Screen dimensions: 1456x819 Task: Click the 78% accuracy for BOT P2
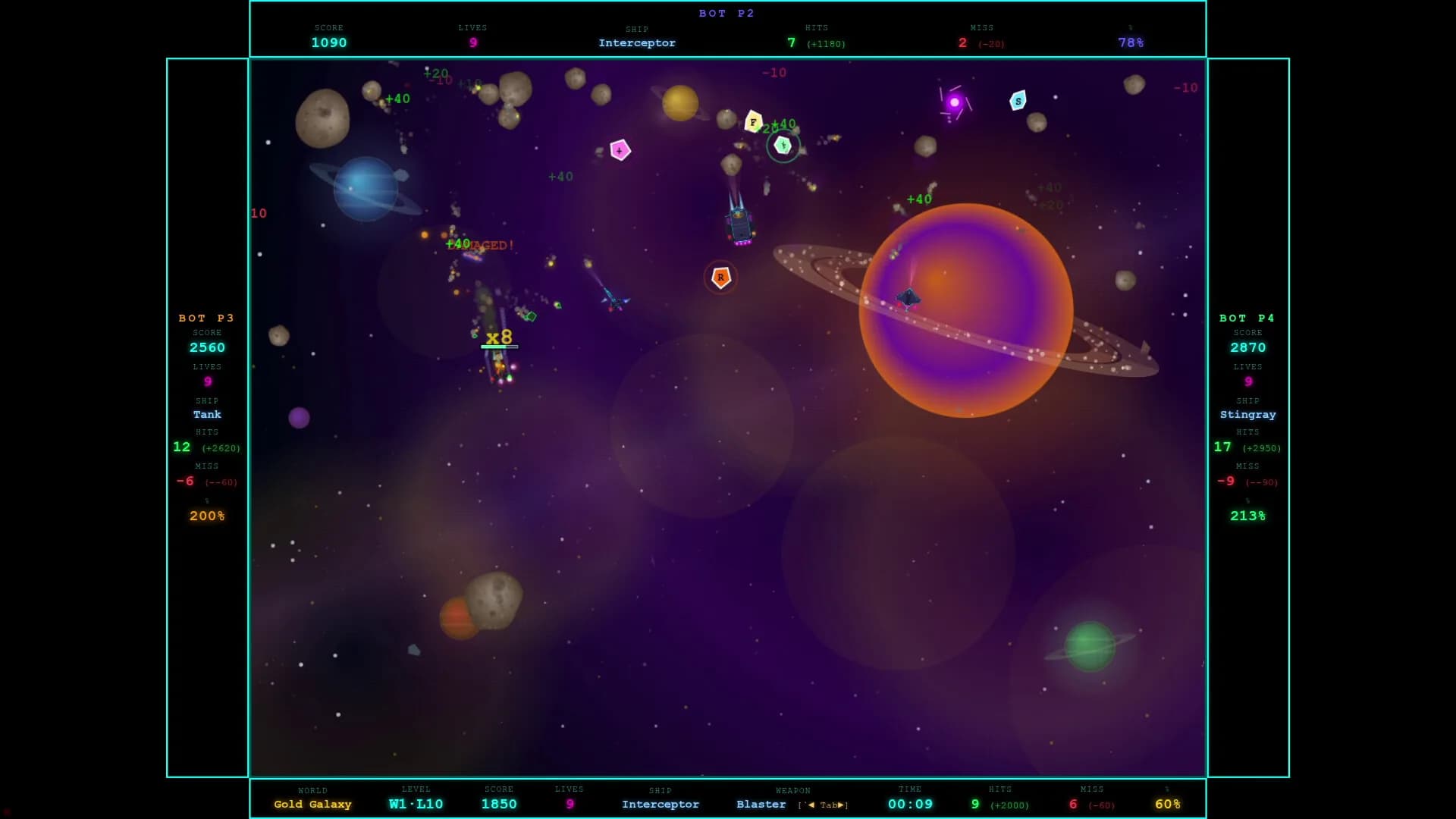[1131, 42]
